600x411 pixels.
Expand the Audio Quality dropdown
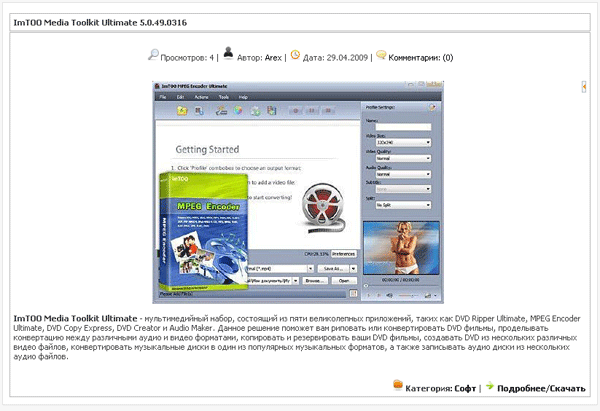click(x=403, y=174)
